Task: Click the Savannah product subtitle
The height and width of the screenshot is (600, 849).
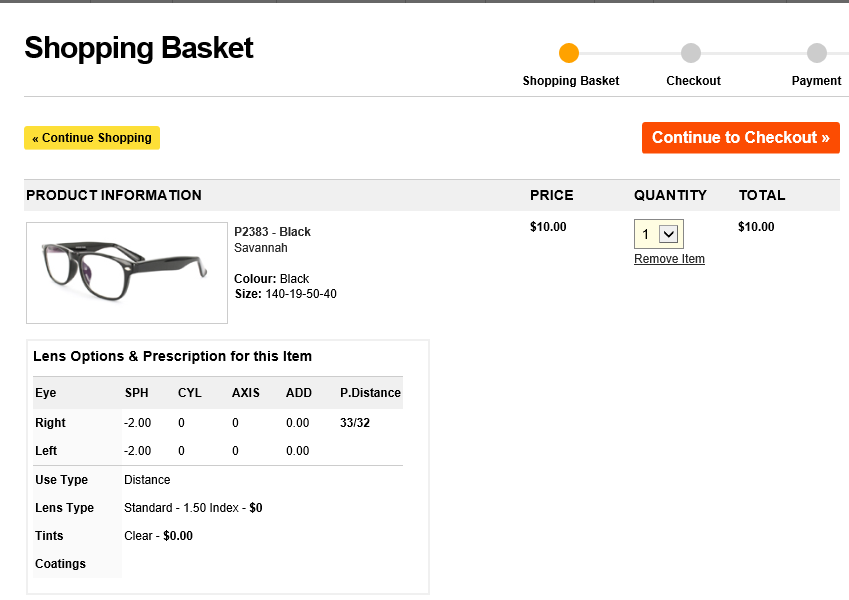Action: click(x=260, y=247)
